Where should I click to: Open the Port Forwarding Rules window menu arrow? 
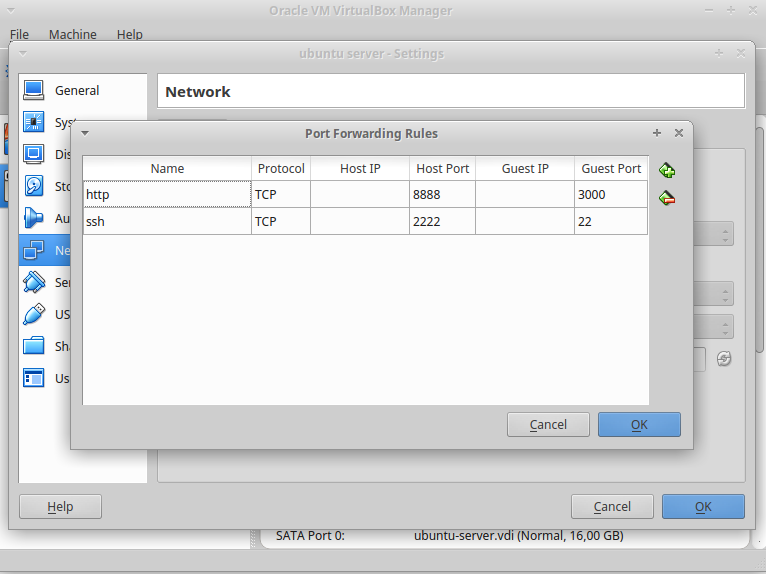(85, 133)
